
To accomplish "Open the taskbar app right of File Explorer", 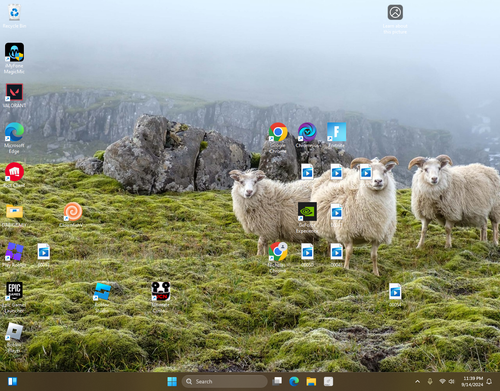I will (x=328, y=381).
